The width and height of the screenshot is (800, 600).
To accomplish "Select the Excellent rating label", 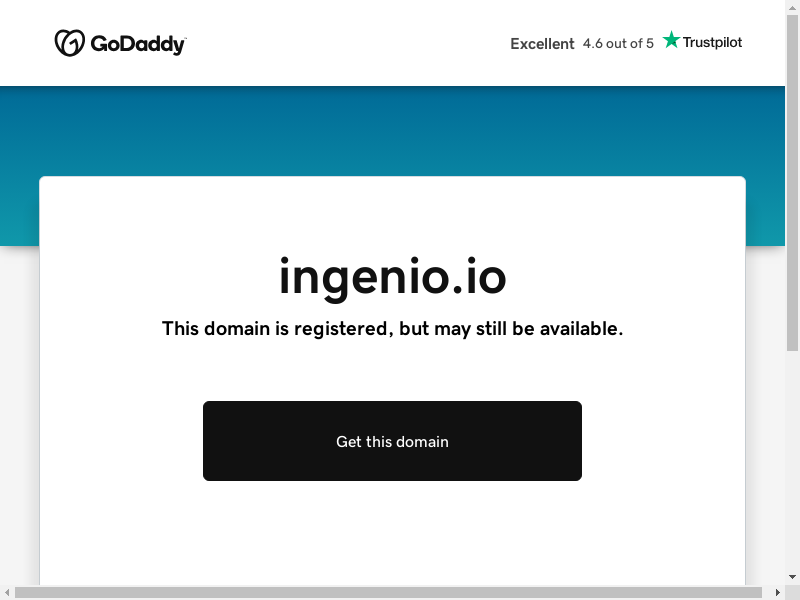I will 542,44.
